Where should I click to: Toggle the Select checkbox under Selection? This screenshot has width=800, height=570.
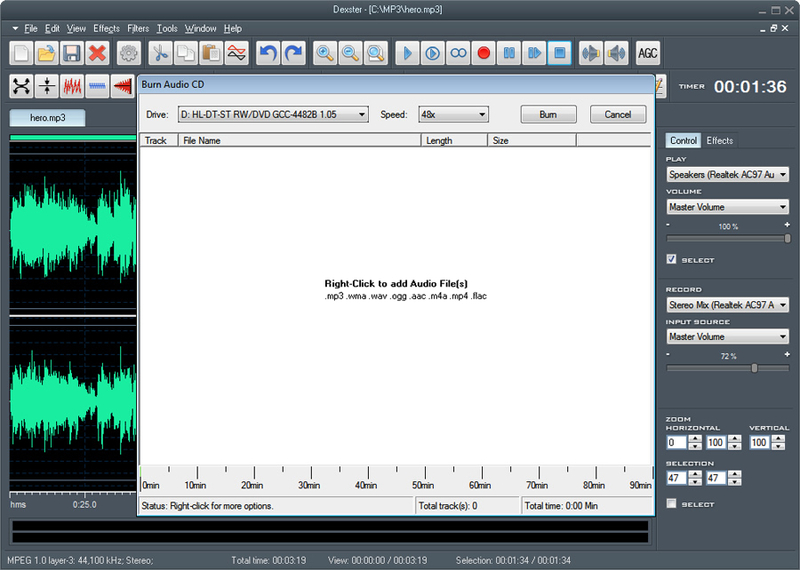pos(671,504)
